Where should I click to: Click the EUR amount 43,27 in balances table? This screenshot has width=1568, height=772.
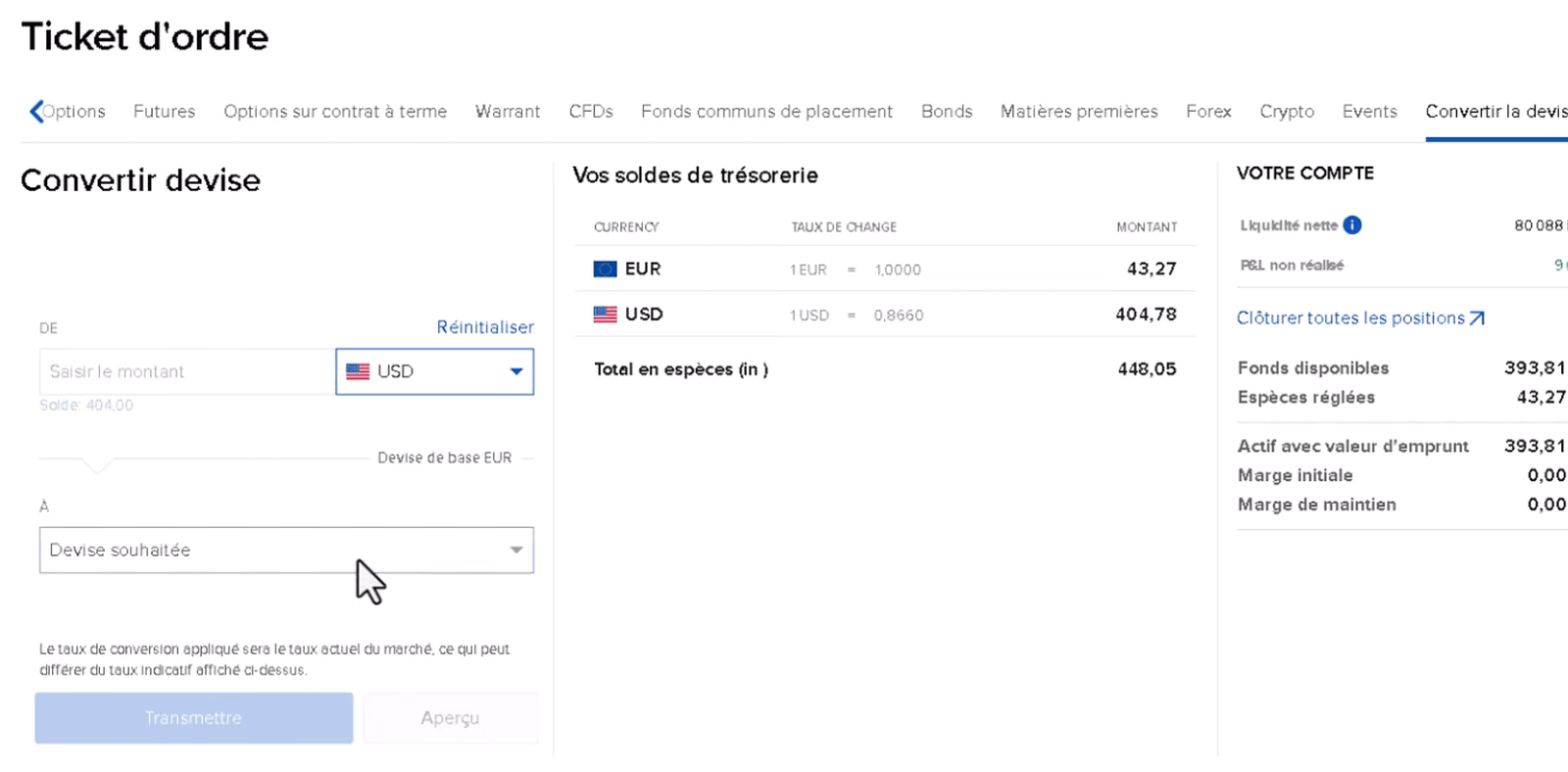pyautogui.click(x=1151, y=269)
